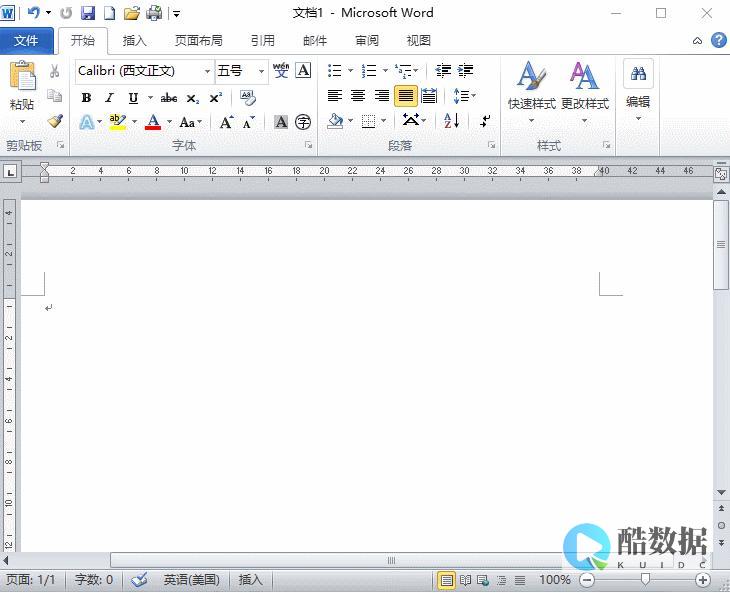
Task: Open underline style dropdown arrow
Action: tap(150, 98)
